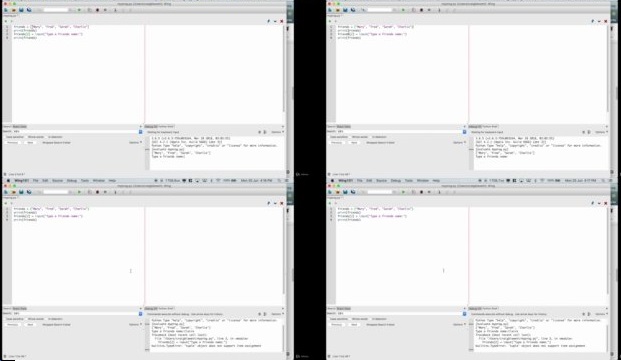Open Options dropdown in top-left search panel

click(135, 142)
